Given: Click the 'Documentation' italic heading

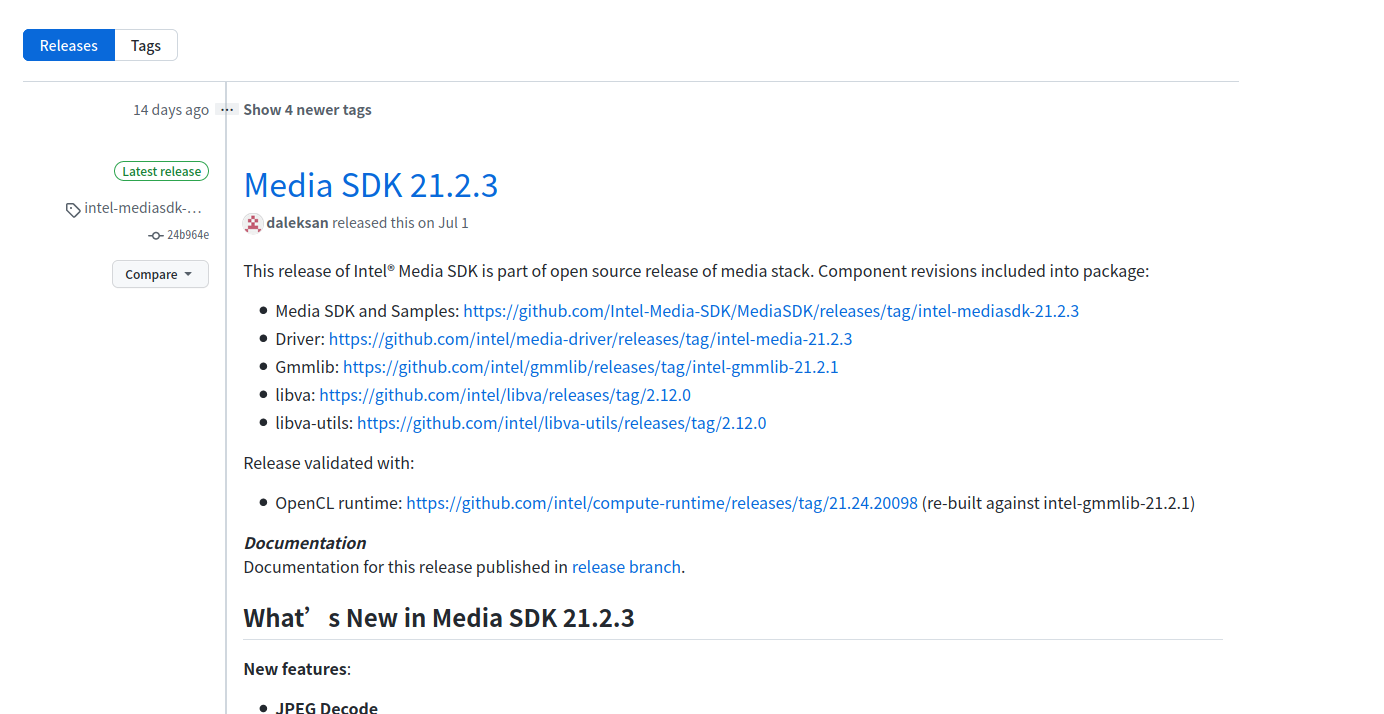Looking at the screenshot, I should tap(305, 543).
